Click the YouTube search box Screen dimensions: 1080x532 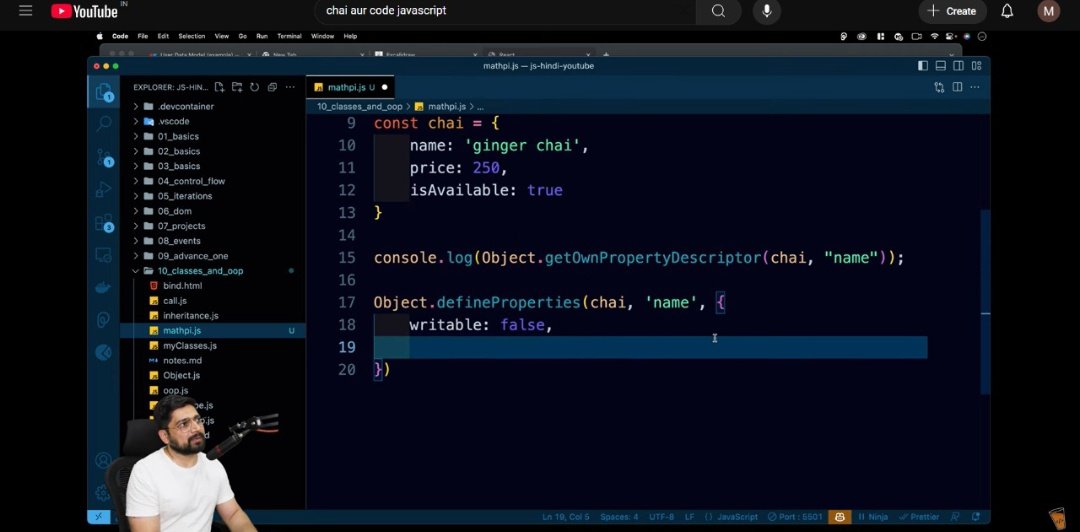click(x=505, y=11)
